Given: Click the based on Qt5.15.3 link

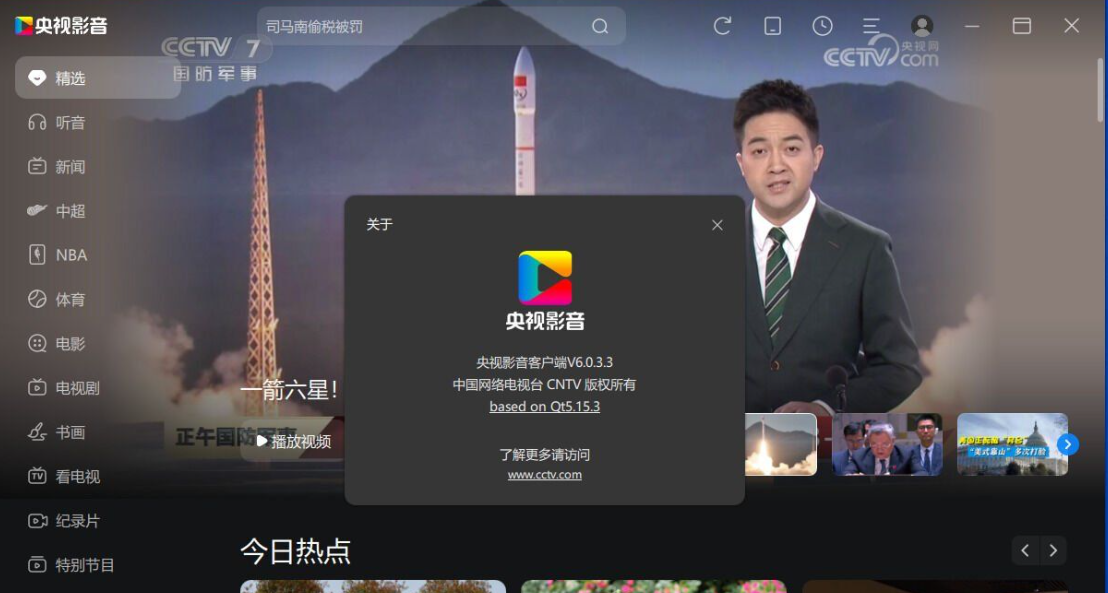Looking at the screenshot, I should pyautogui.click(x=544, y=407).
